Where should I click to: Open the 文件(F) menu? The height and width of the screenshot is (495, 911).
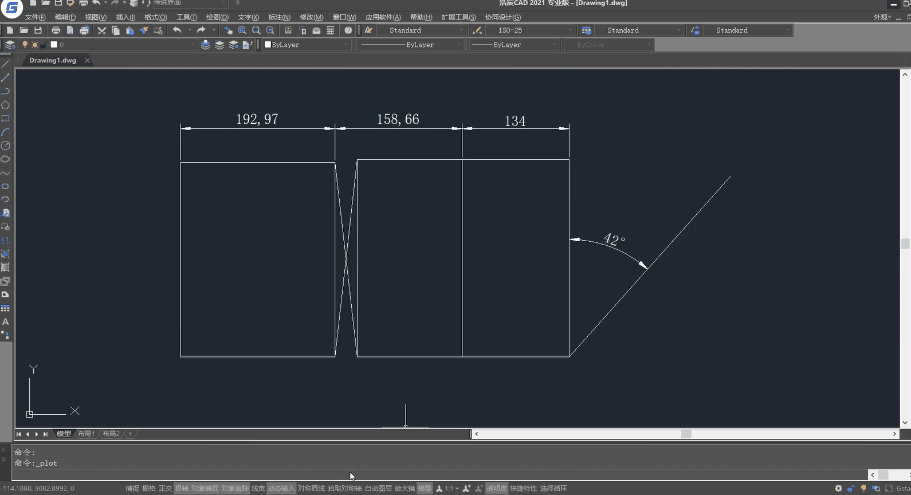(x=35, y=17)
